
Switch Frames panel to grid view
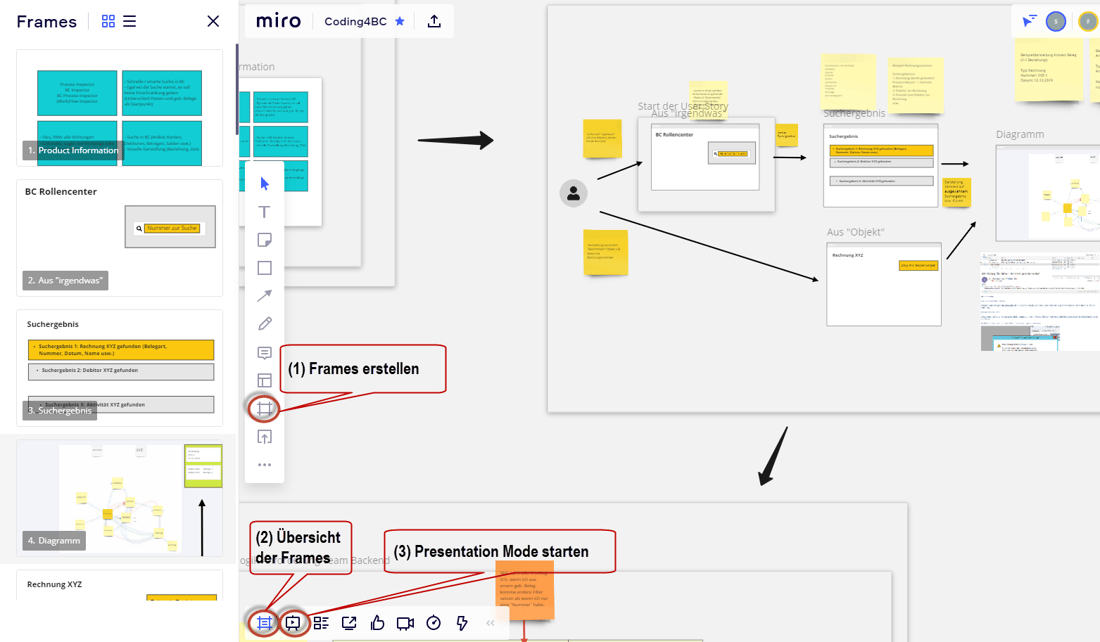point(108,21)
